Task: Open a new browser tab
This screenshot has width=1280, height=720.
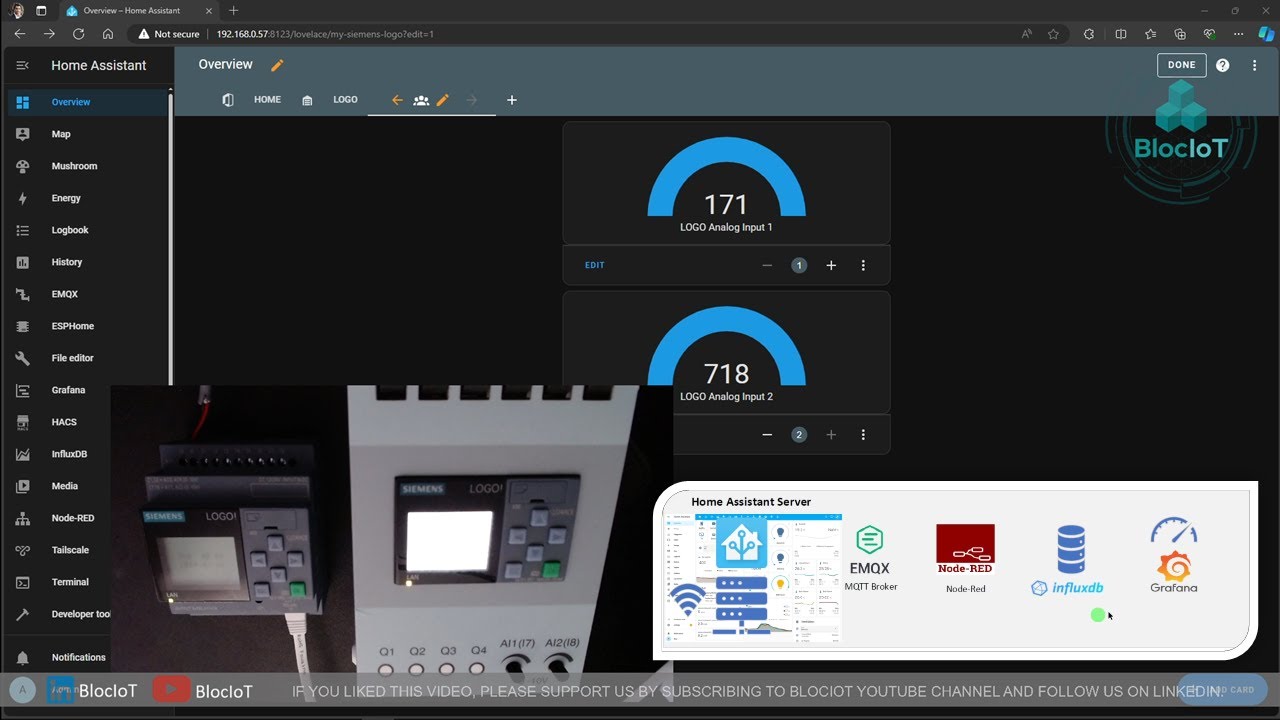Action: (x=234, y=10)
